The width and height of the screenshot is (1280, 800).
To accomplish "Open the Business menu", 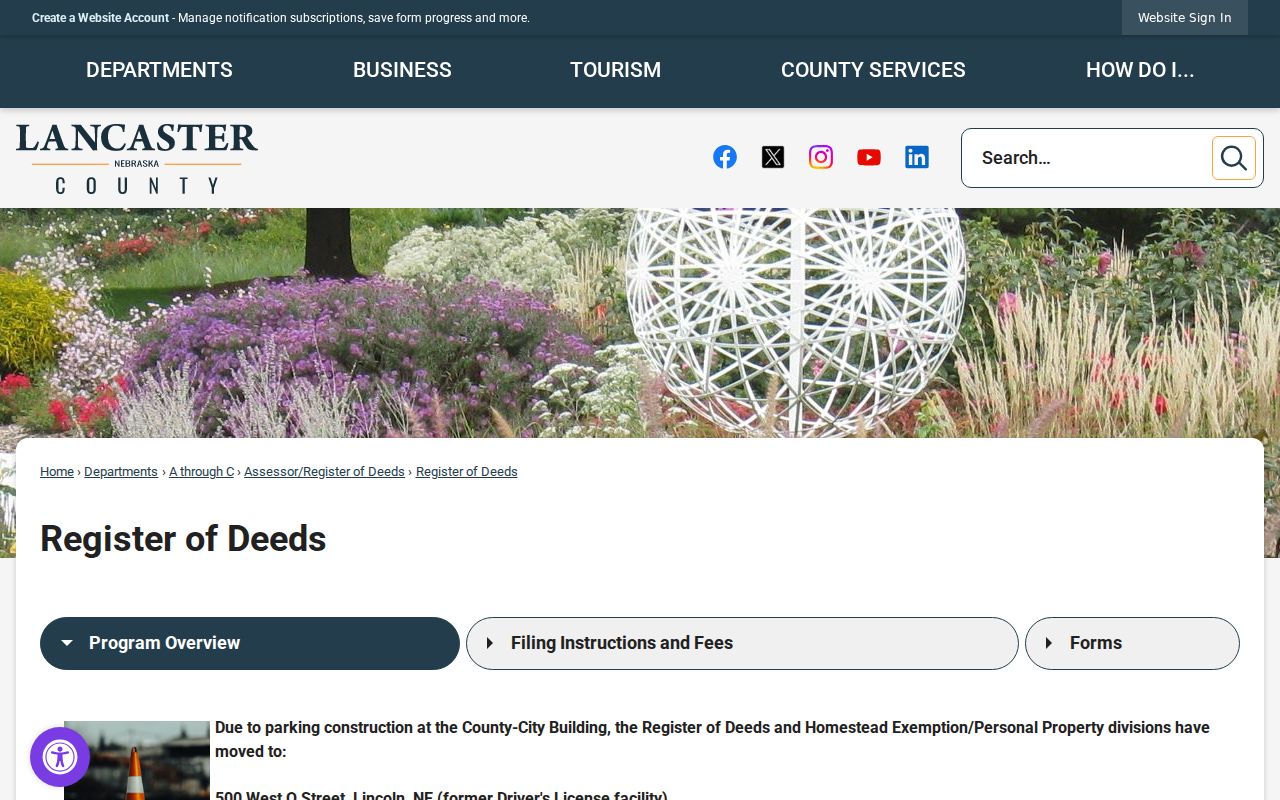I will click(402, 70).
